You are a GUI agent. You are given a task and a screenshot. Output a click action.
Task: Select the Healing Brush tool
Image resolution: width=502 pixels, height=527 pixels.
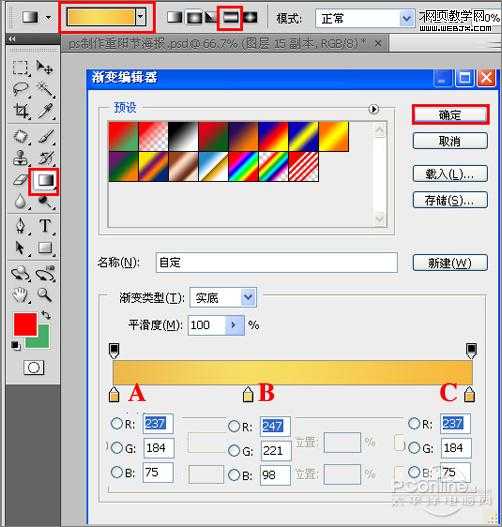pos(21,136)
